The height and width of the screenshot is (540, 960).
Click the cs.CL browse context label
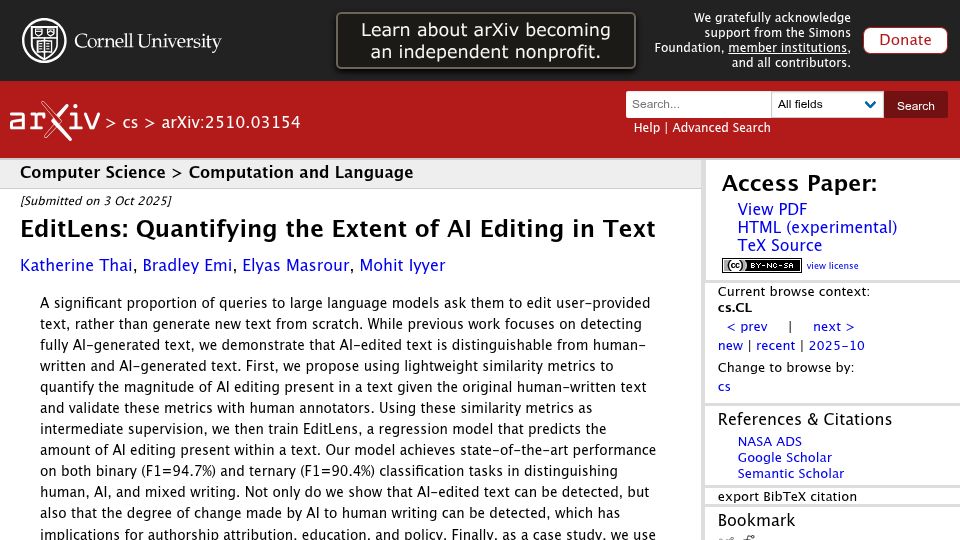(x=735, y=307)
